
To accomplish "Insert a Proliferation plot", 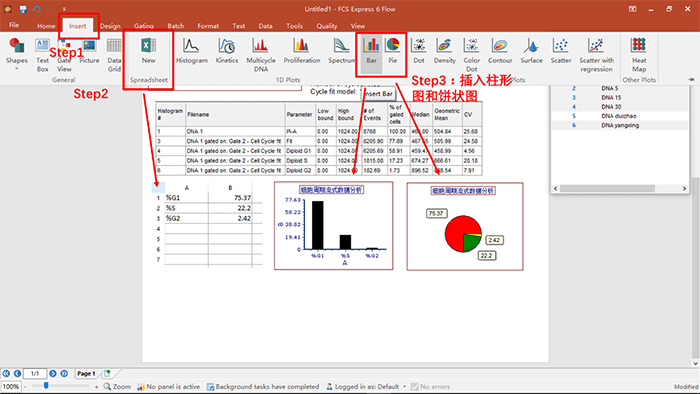I will point(302,51).
